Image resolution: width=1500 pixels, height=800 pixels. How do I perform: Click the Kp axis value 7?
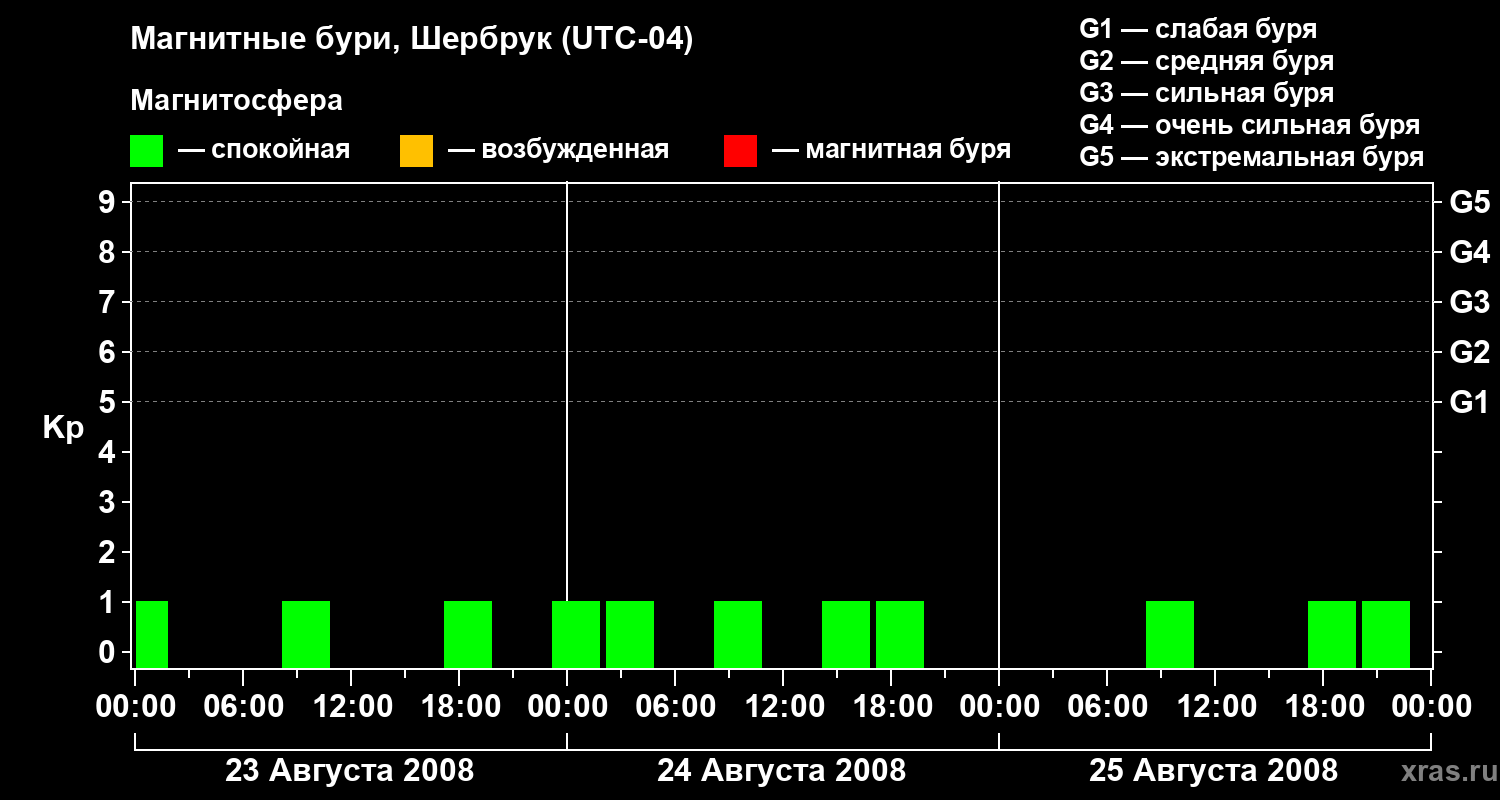tap(109, 302)
